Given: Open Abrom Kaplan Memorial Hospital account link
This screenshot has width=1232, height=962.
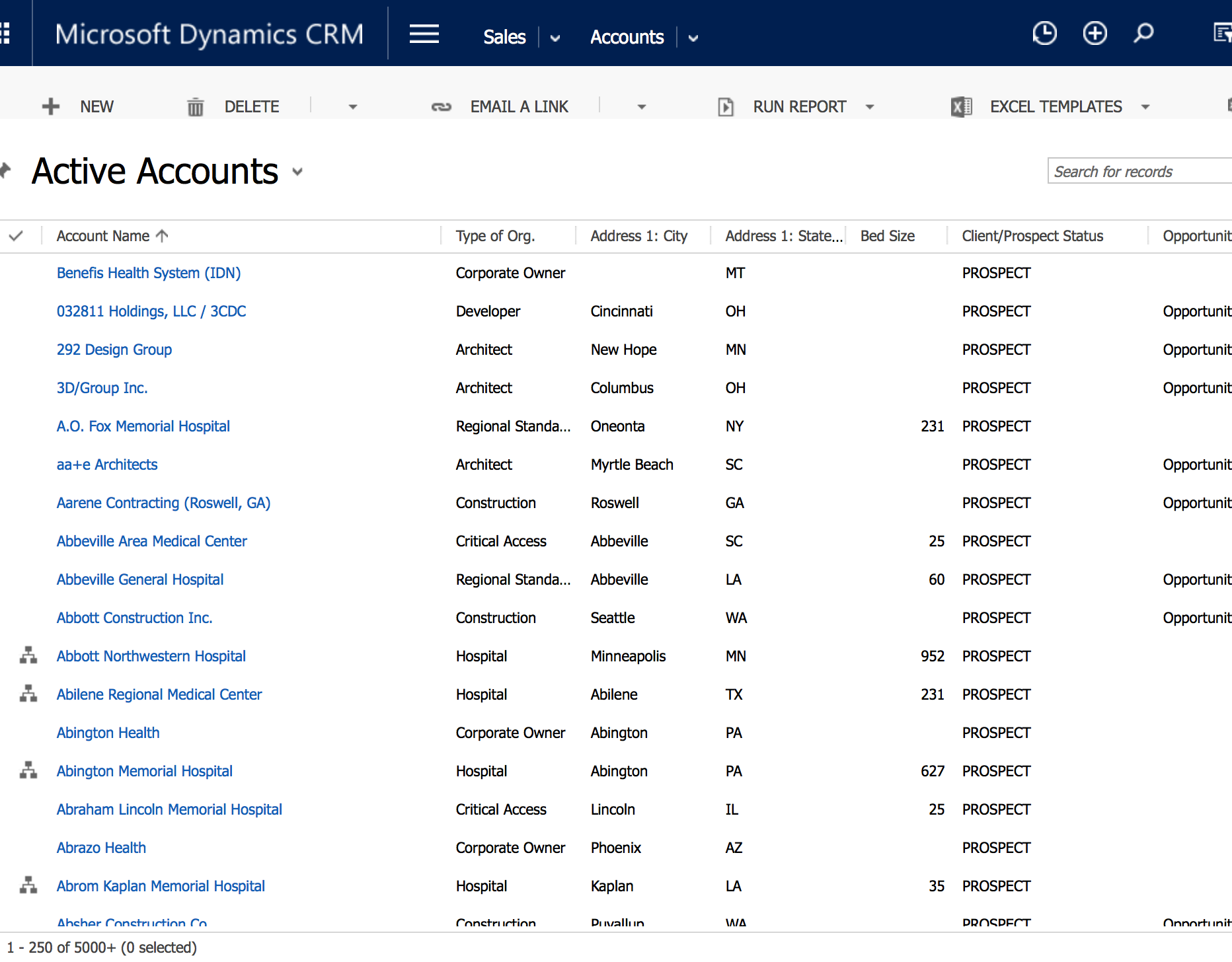Looking at the screenshot, I should click(161, 886).
